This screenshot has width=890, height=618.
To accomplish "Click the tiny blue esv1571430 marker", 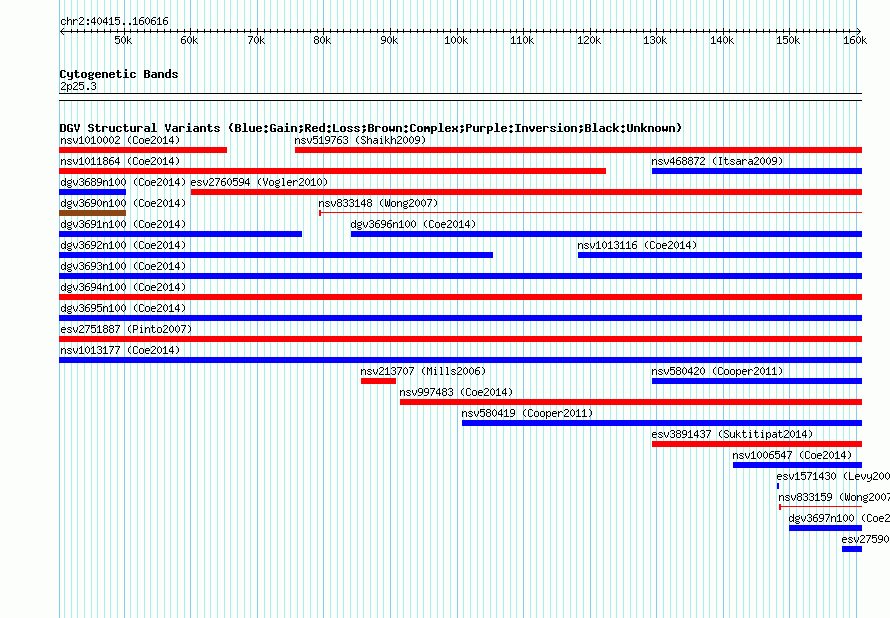I will pos(778,486).
